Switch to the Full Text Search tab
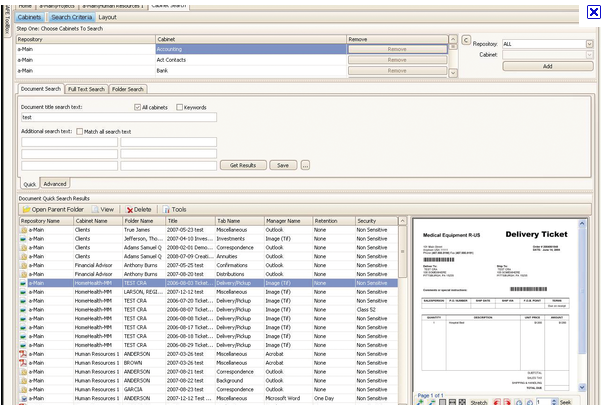 coord(86,89)
